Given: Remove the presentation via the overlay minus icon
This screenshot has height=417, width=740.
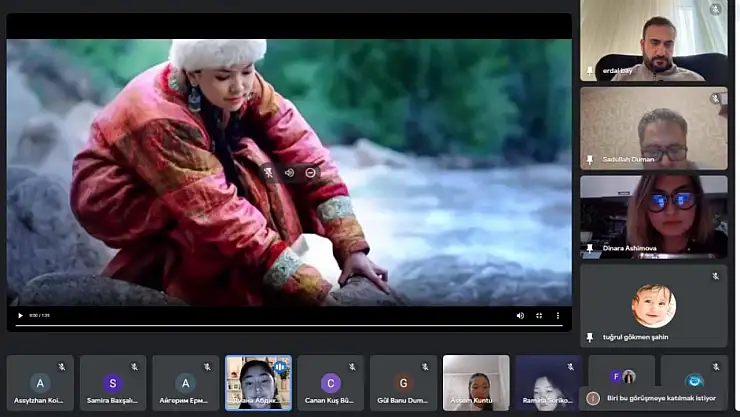Looking at the screenshot, I should [311, 172].
